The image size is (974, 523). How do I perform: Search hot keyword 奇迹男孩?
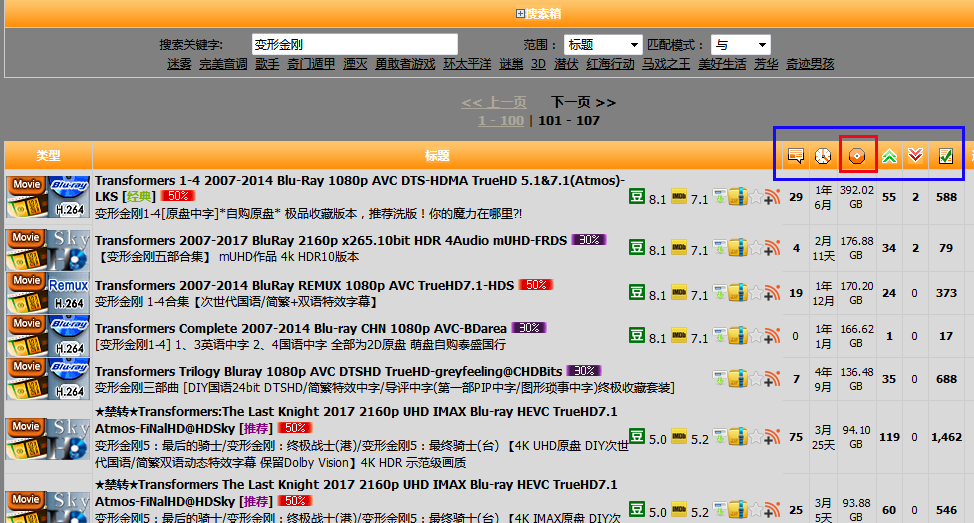click(x=810, y=64)
